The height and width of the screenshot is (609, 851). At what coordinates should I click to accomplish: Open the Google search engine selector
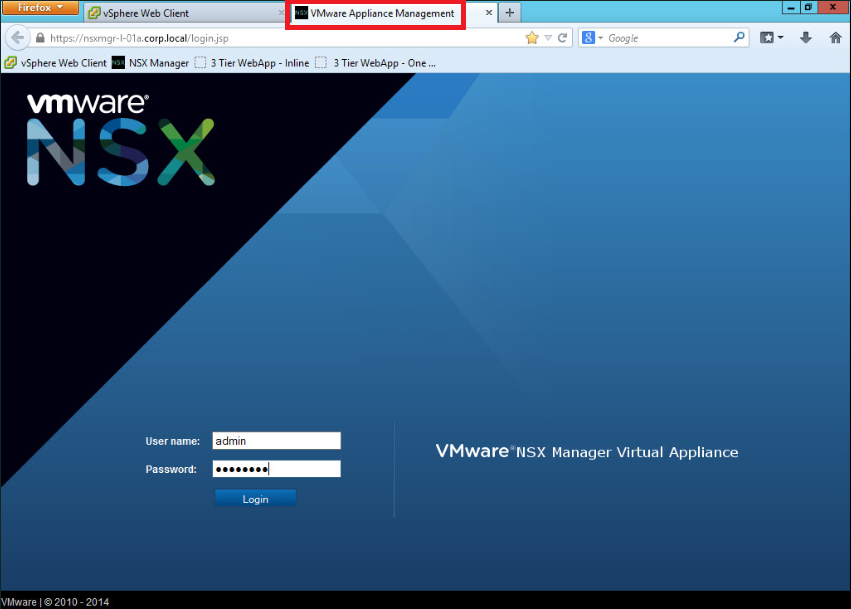(592, 38)
